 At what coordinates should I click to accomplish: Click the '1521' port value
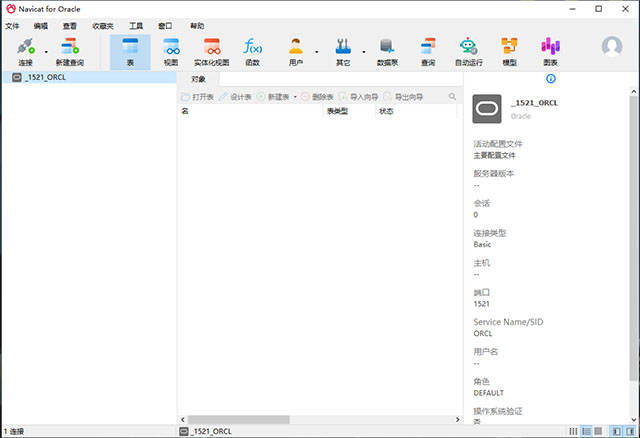click(x=481, y=304)
